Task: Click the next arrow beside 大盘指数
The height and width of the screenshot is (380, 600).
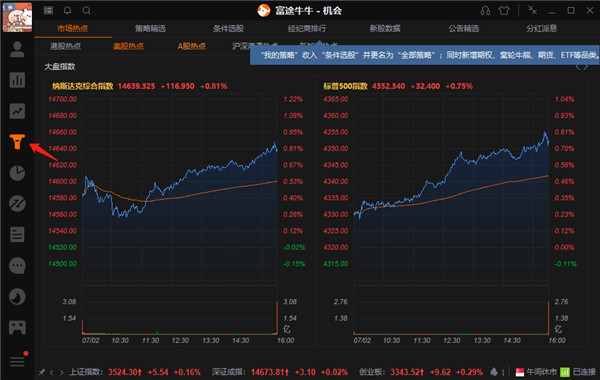Action: pyautogui.click(x=586, y=67)
